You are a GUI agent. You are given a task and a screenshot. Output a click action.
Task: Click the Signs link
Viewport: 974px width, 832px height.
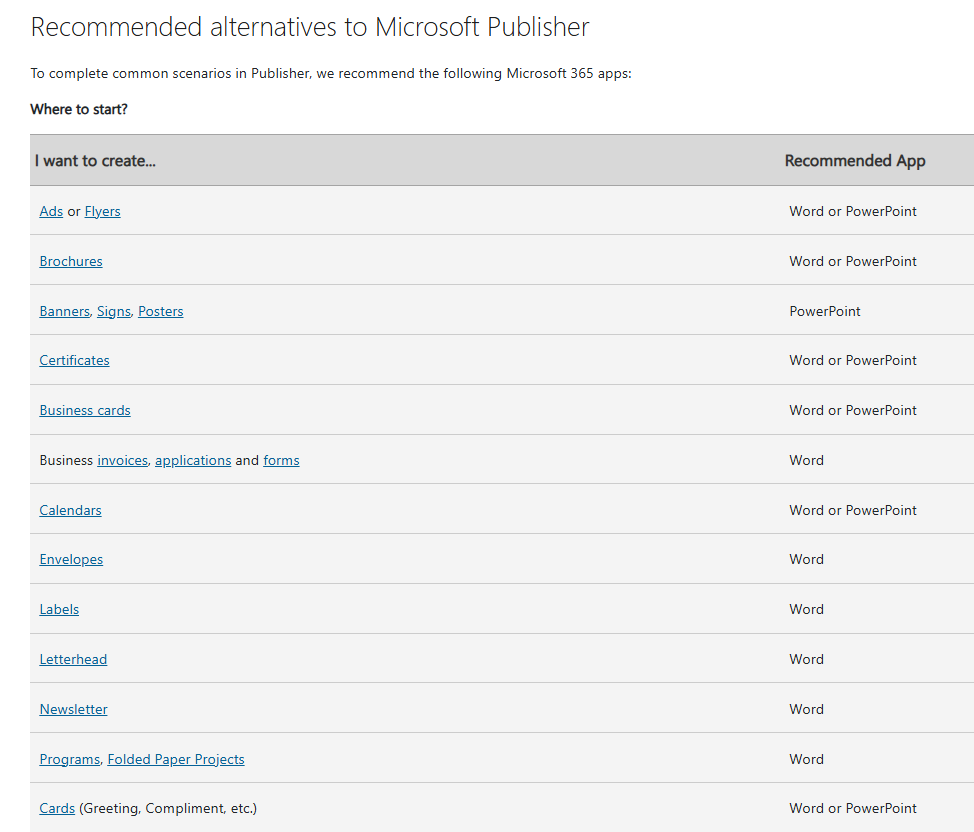click(x=114, y=311)
